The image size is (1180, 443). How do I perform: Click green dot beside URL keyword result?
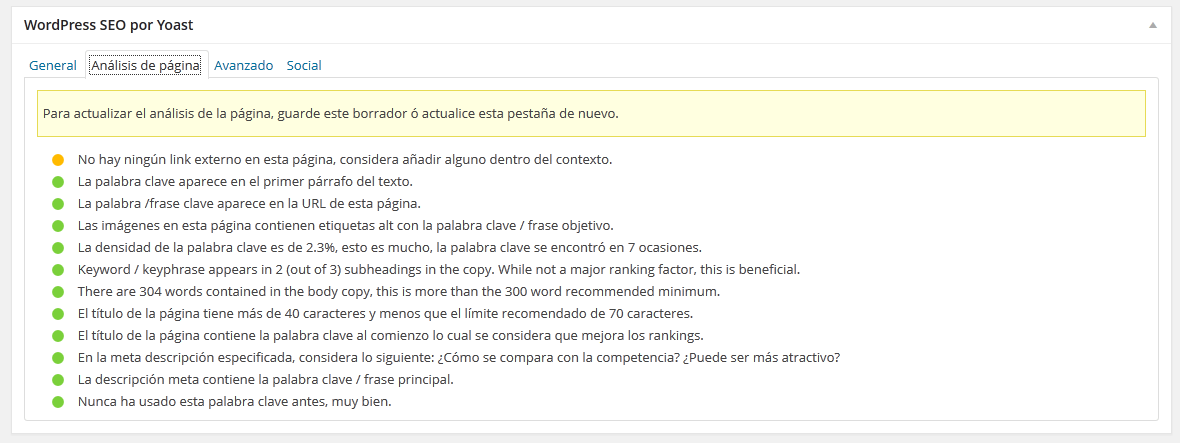(58, 204)
